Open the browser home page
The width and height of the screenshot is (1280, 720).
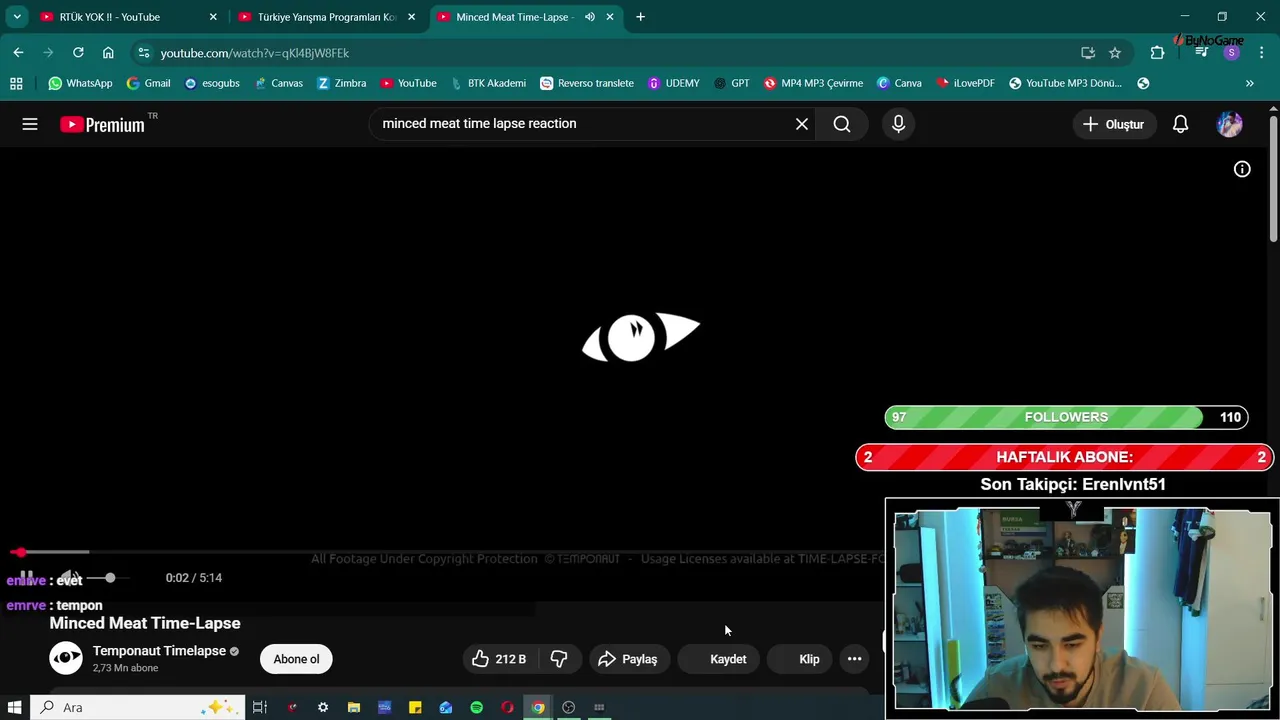point(108,53)
